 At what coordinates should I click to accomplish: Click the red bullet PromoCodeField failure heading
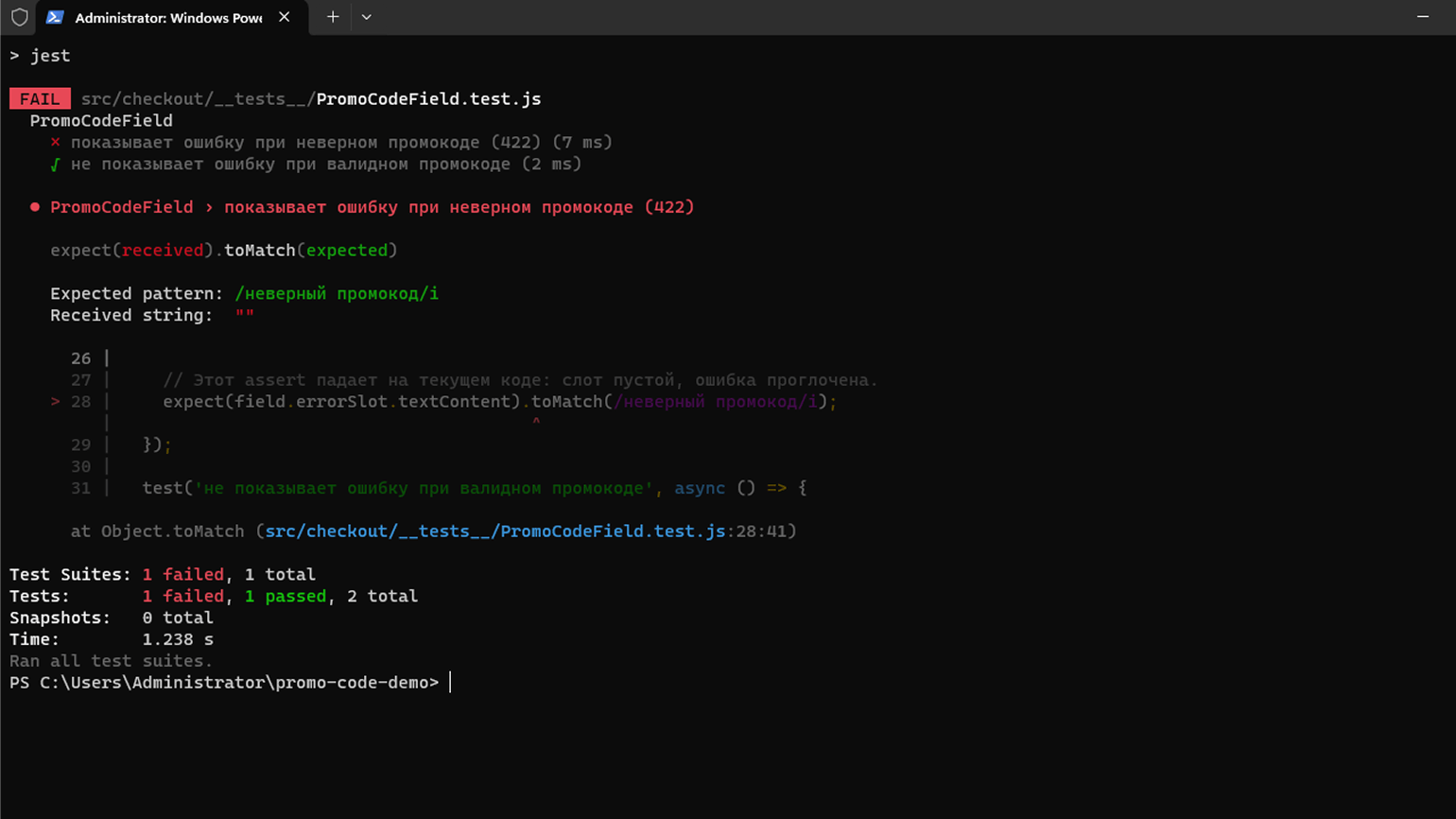362,207
